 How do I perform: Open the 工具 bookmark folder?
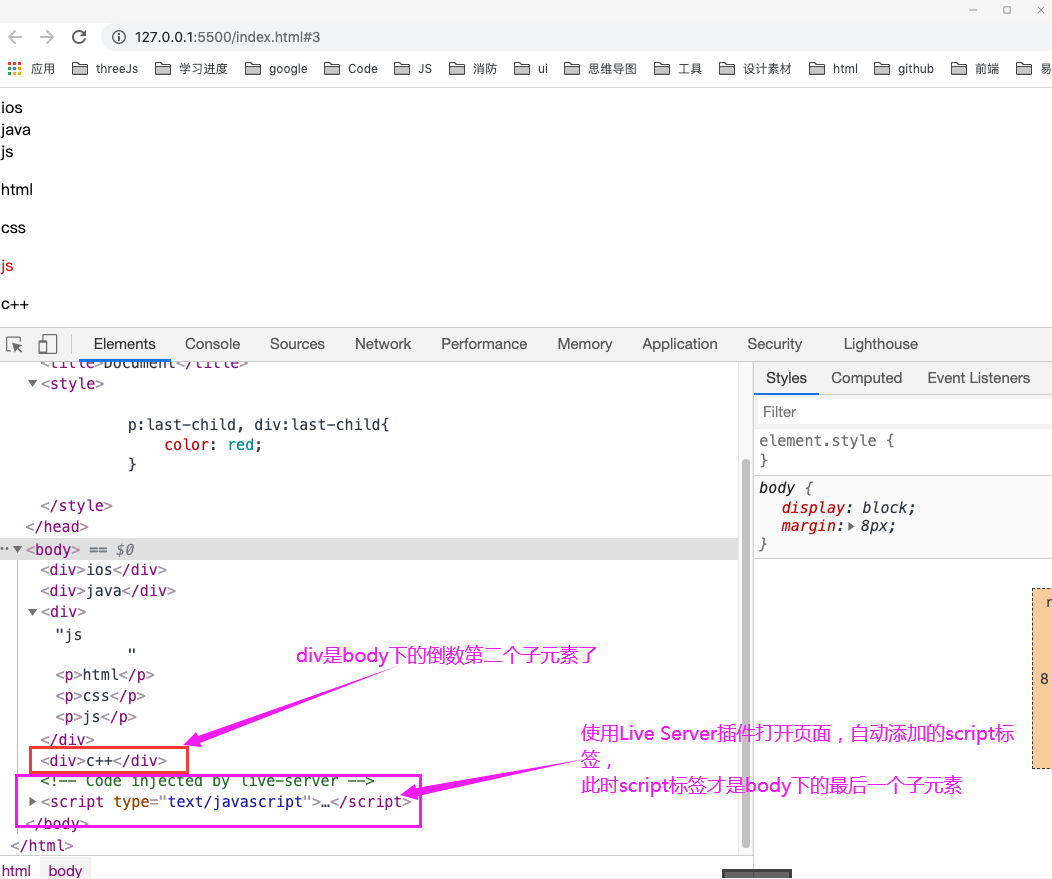[678, 68]
